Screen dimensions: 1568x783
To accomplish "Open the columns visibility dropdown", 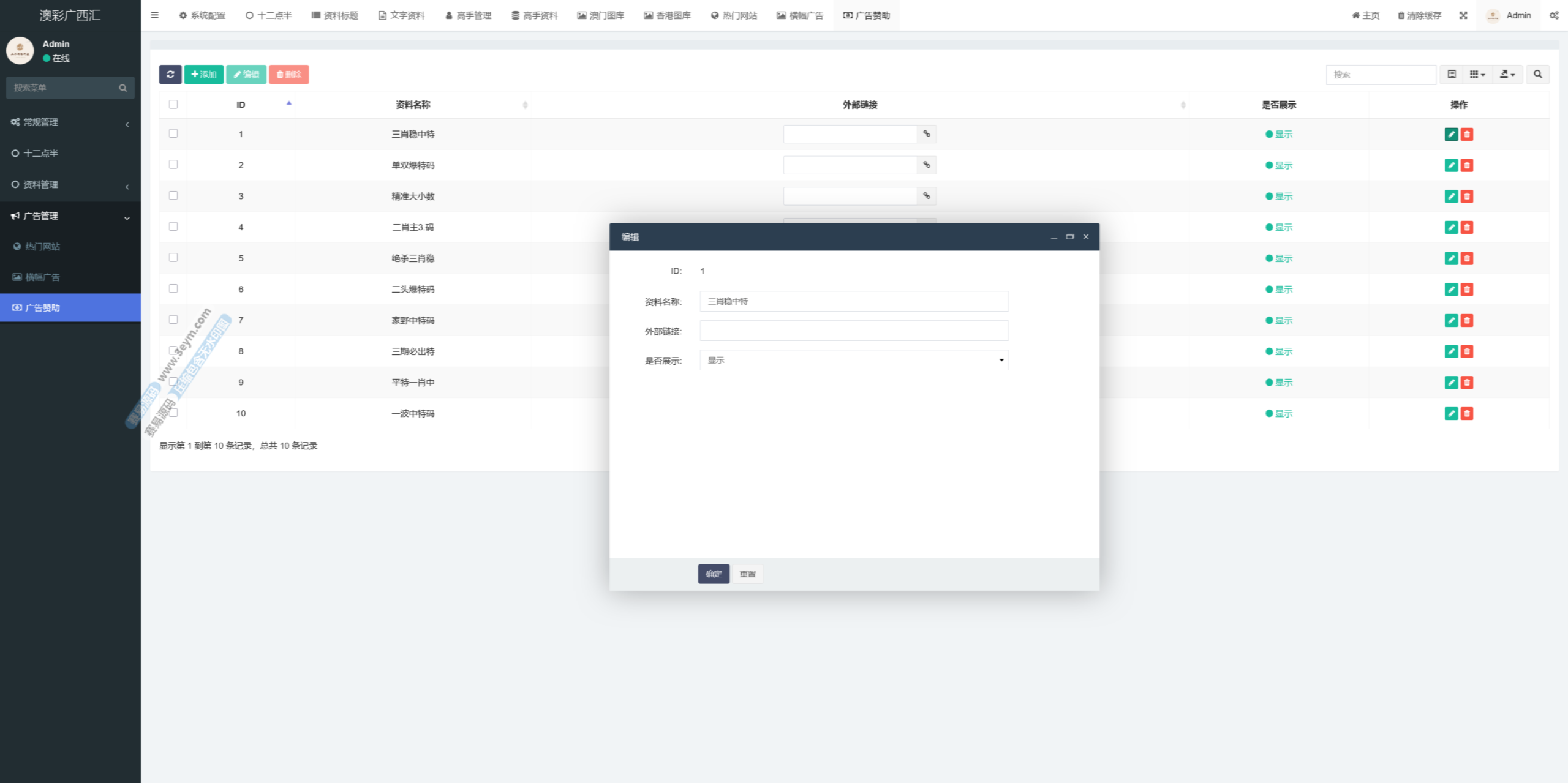I will 1477,74.
